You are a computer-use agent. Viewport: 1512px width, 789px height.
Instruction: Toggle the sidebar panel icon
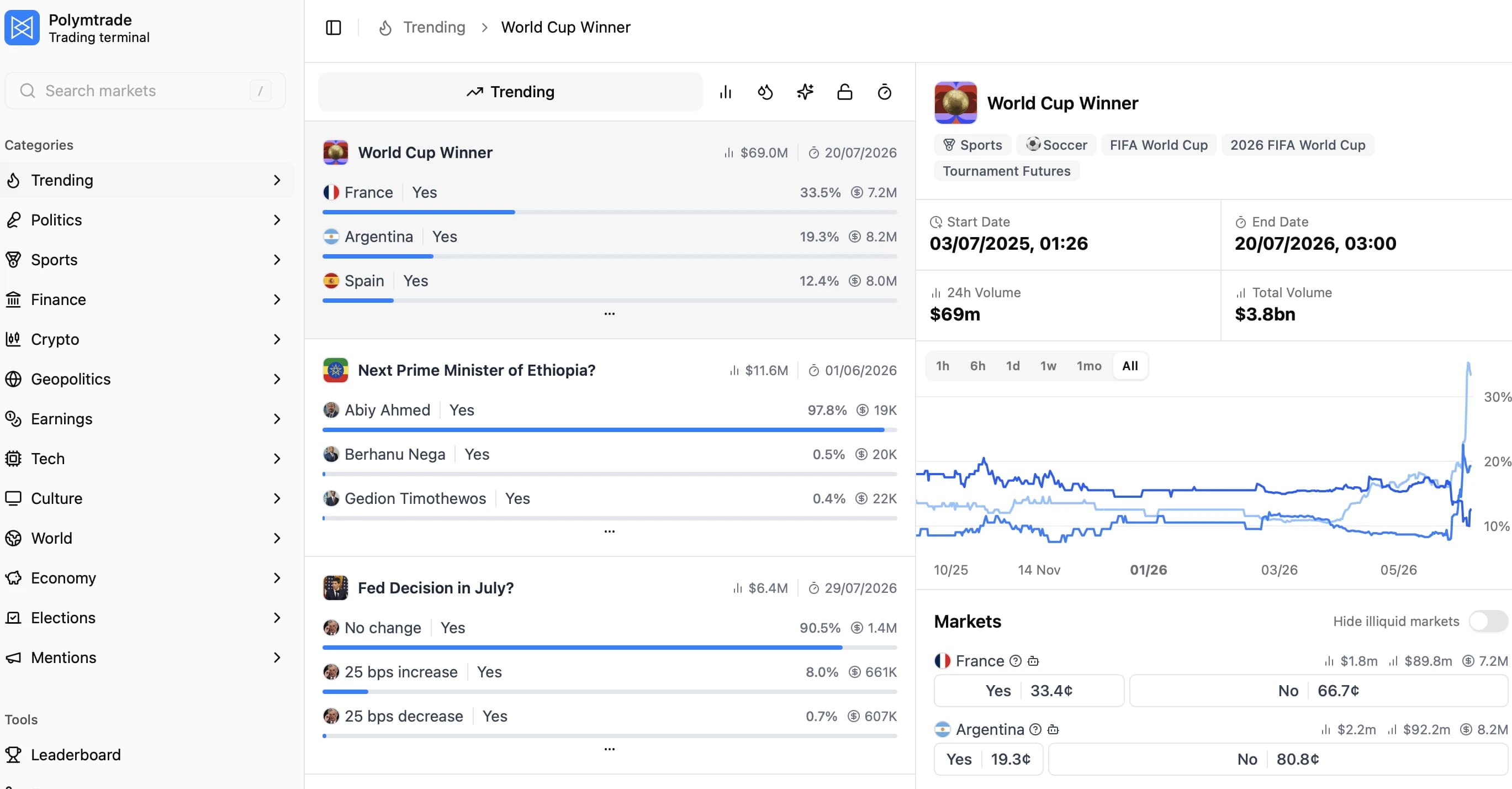pos(334,28)
